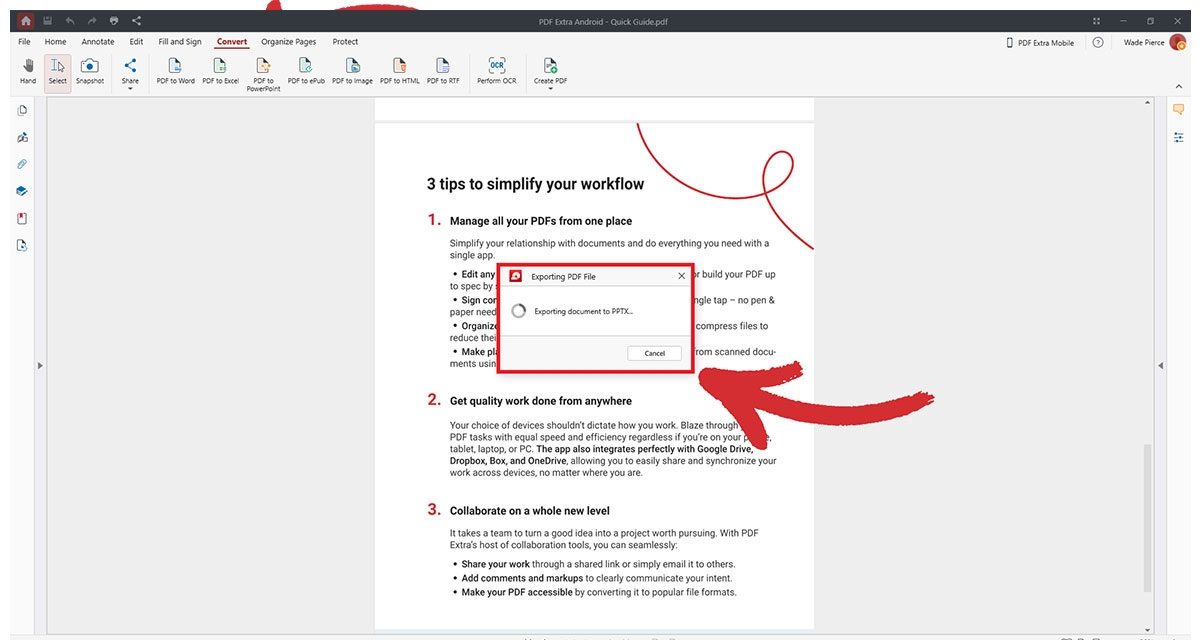Screen dimensions: 1200x640
Task: Run Perform OCR
Action: click(496, 72)
